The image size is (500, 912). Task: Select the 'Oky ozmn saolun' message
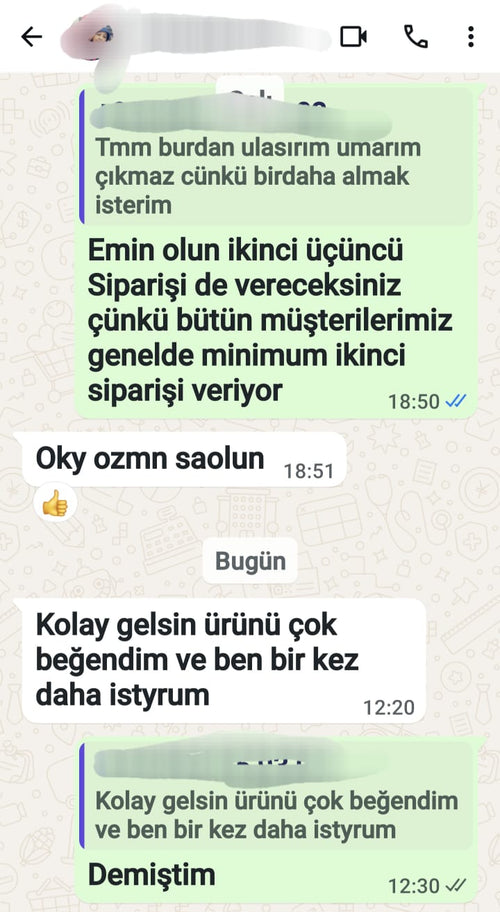[x=184, y=459]
